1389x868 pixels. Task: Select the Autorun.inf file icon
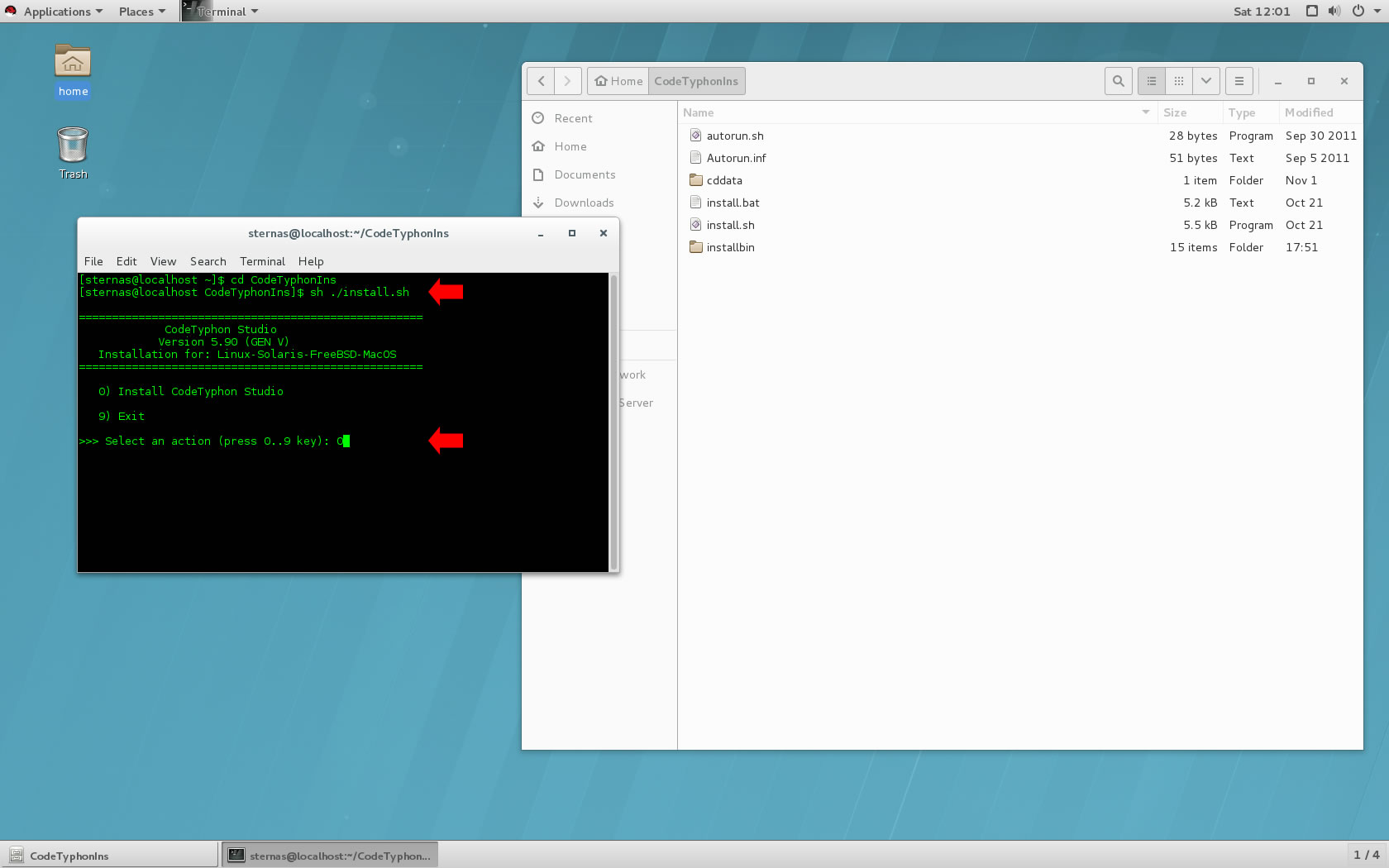coord(696,158)
